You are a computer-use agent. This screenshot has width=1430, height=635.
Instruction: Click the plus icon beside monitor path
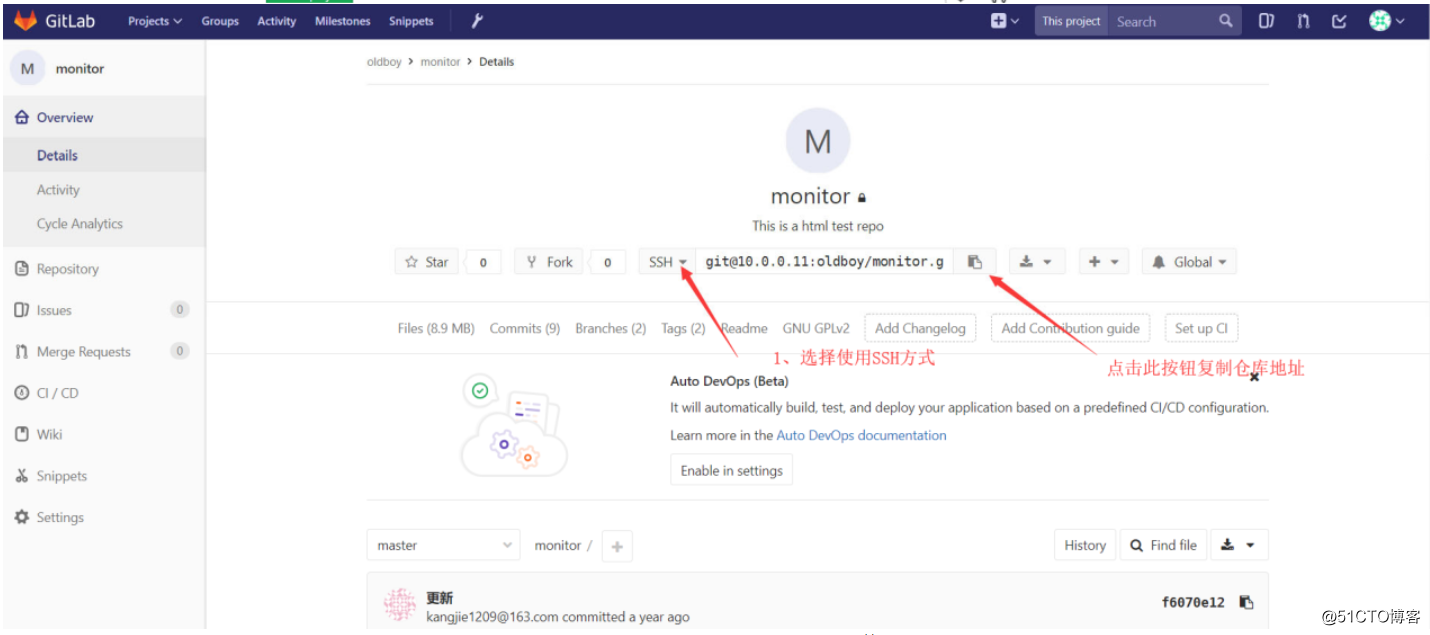(617, 546)
